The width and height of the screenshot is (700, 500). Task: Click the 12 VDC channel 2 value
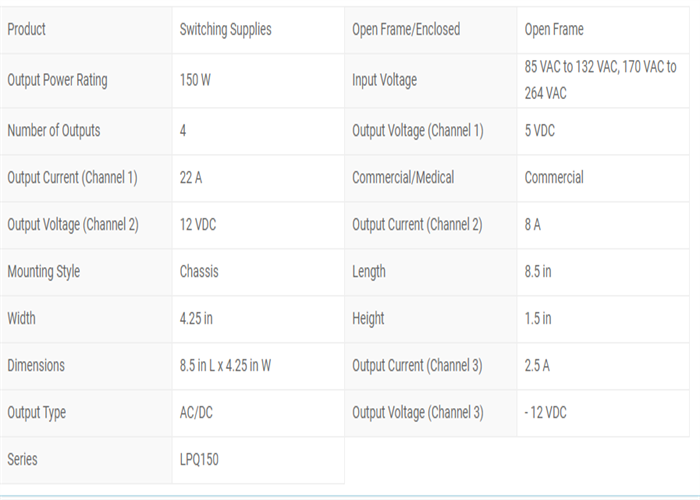click(198, 225)
